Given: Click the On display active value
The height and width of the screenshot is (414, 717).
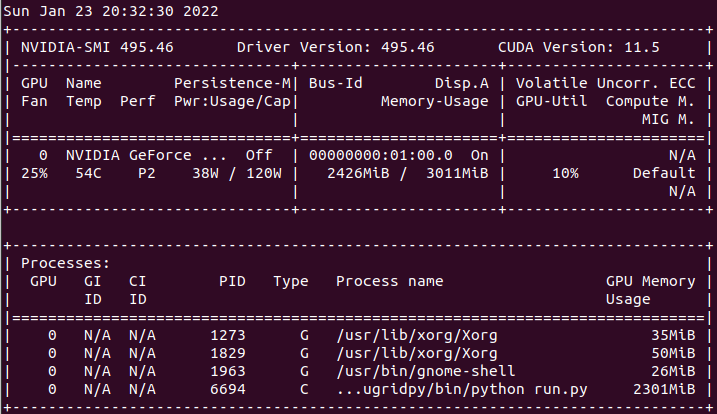Looking at the screenshot, I should (480, 155).
